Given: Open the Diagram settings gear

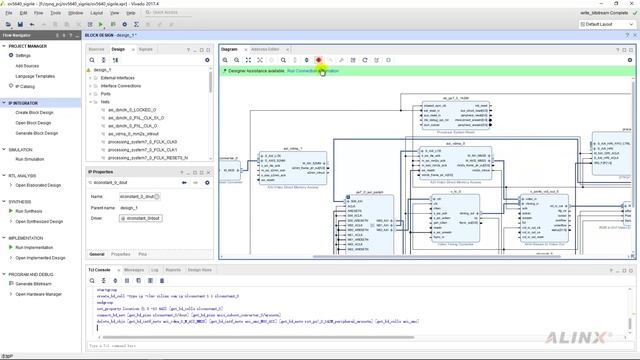Looking at the screenshot, I should point(630,60).
